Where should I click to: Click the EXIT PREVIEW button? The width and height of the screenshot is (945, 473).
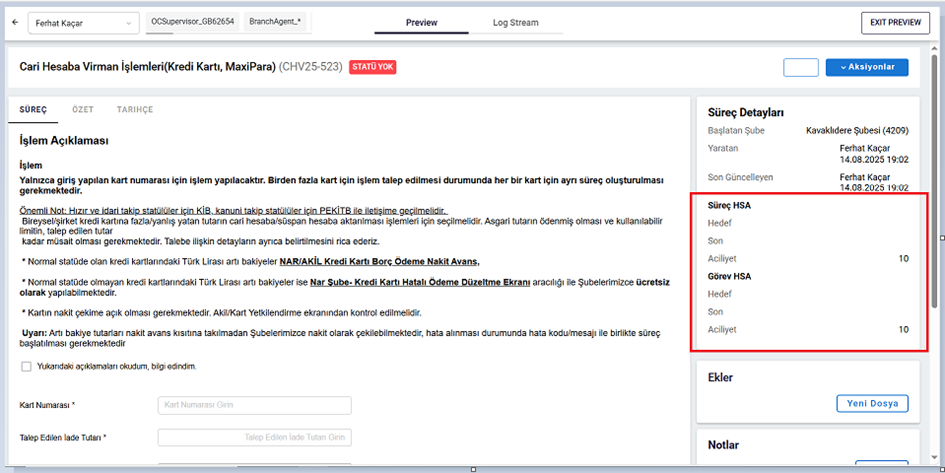pyautogui.click(x=895, y=22)
